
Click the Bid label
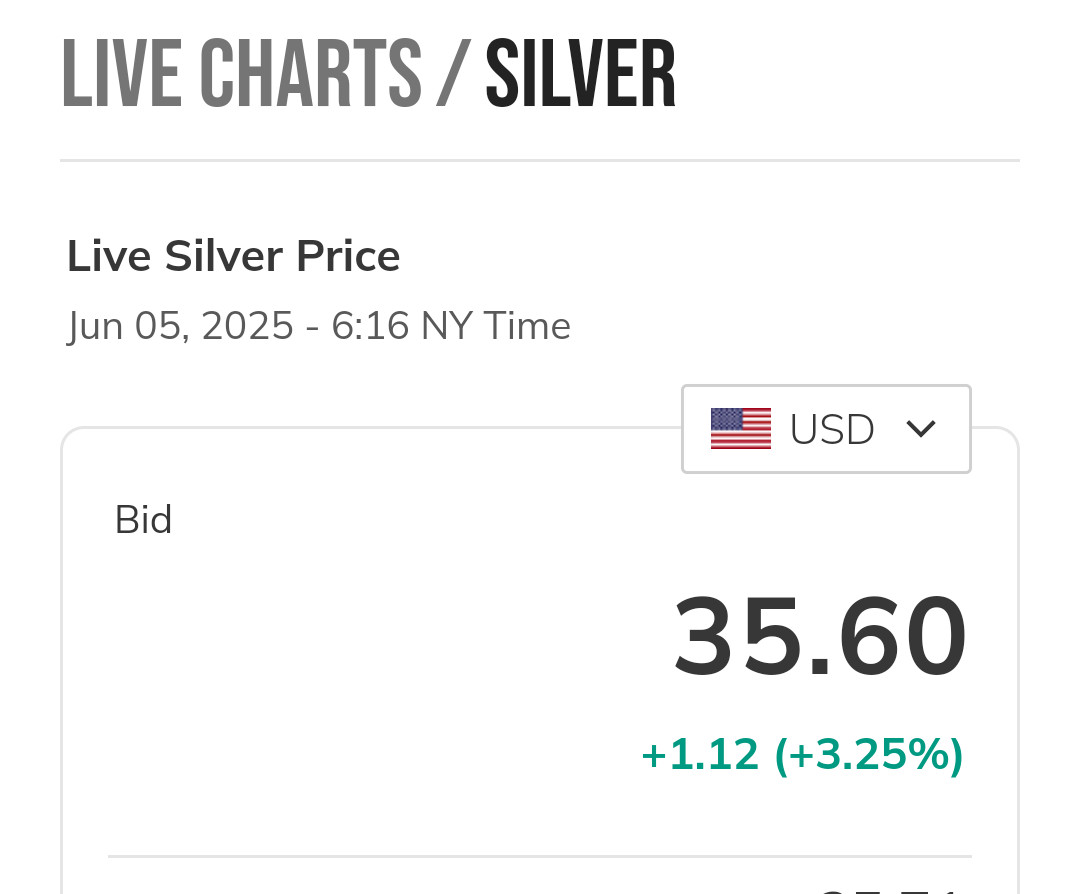tap(143, 520)
